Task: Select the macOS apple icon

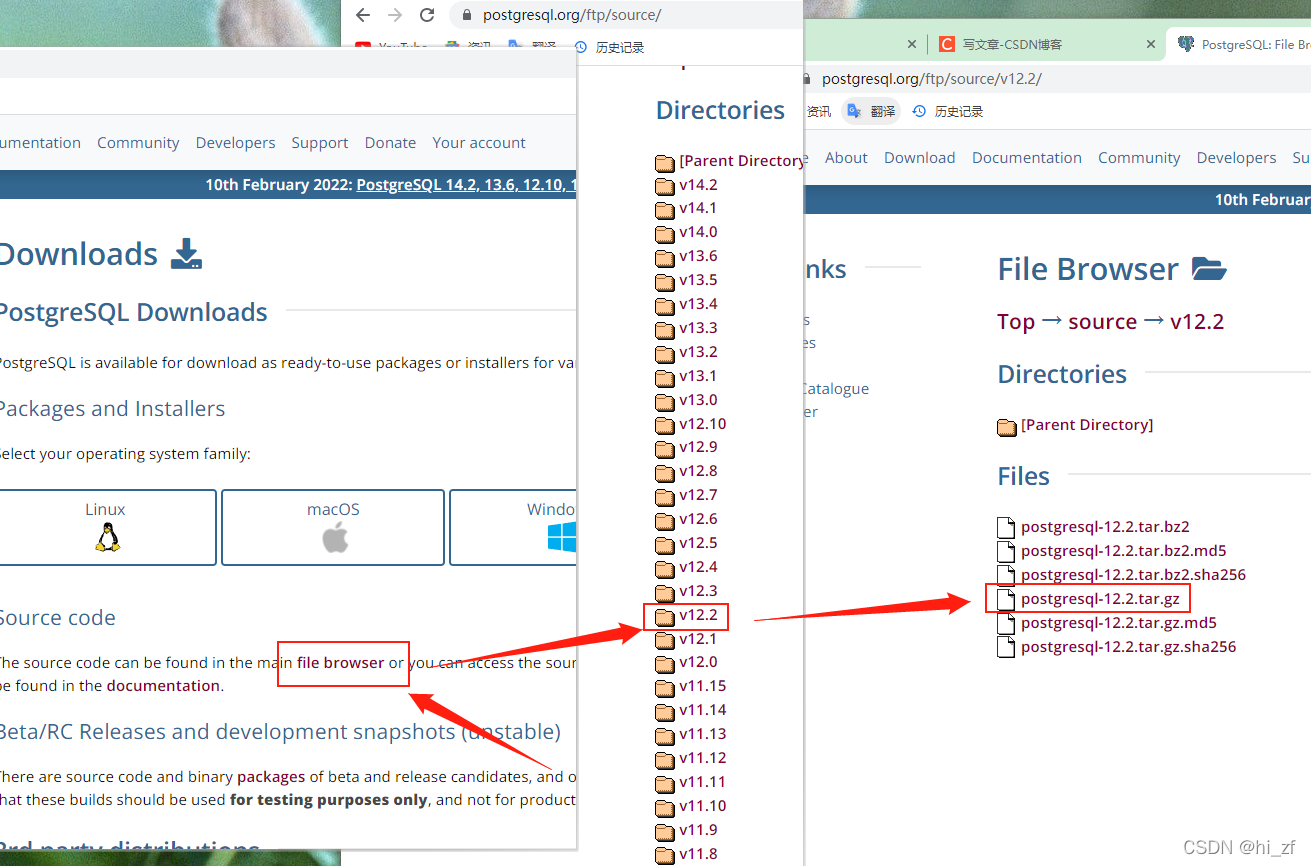Action: pos(335,537)
